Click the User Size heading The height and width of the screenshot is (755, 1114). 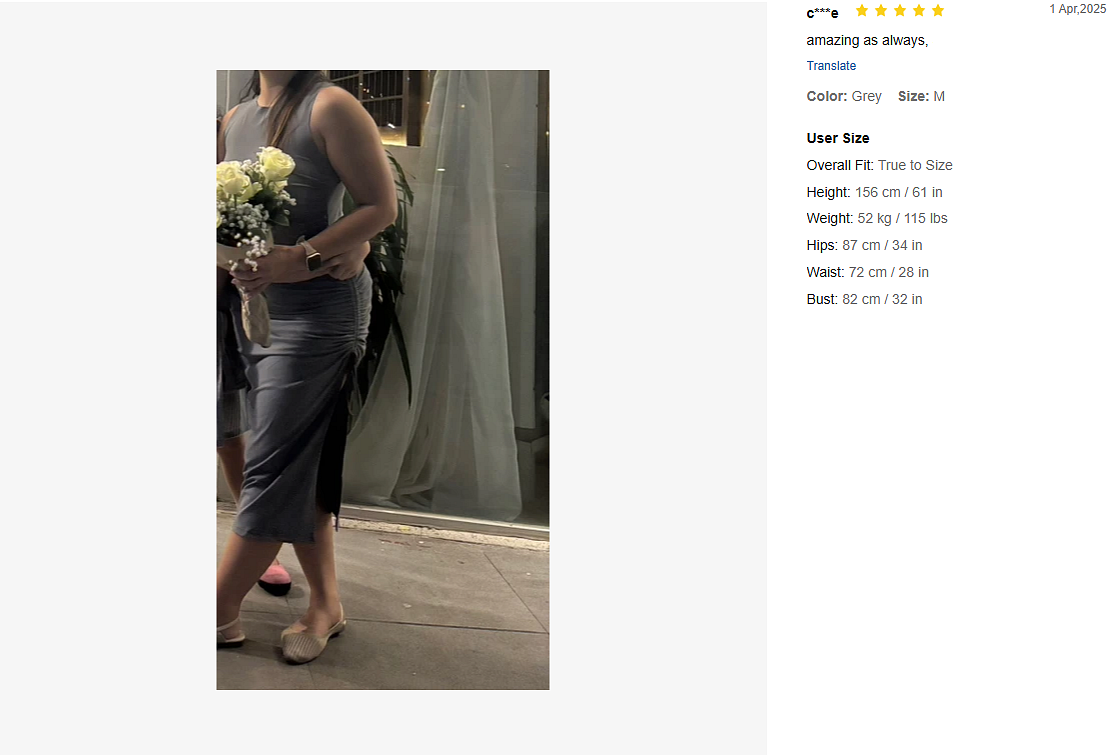pos(838,138)
